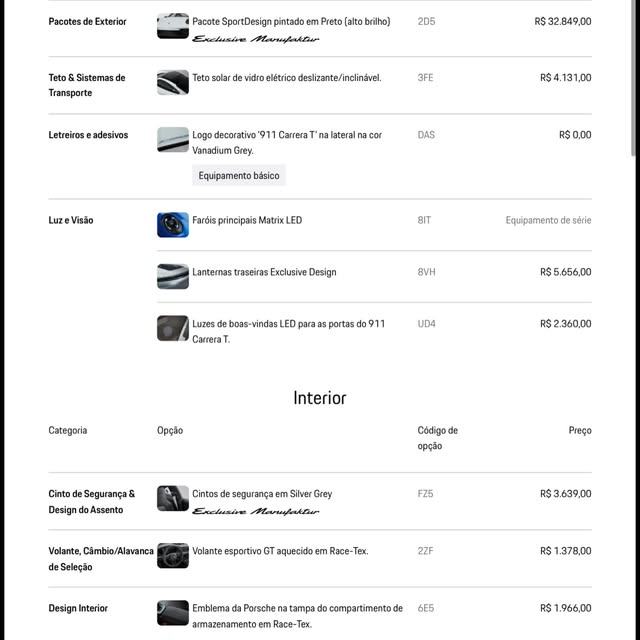Open the Cintos de segurança Silver Grey thumbnail
This screenshot has height=640, width=640.
click(x=173, y=498)
